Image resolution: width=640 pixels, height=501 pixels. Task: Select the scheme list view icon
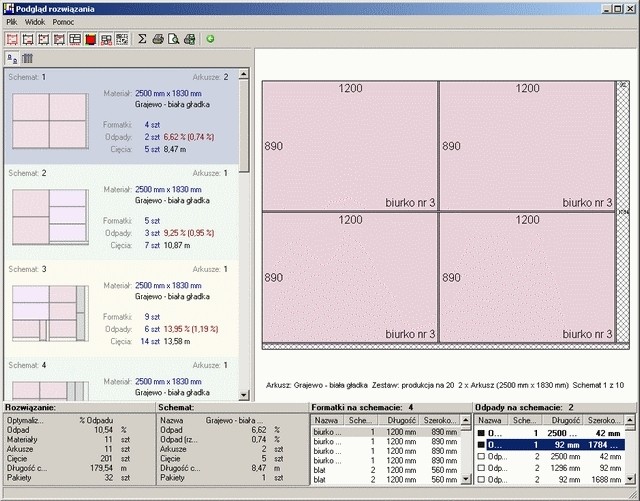point(12,59)
